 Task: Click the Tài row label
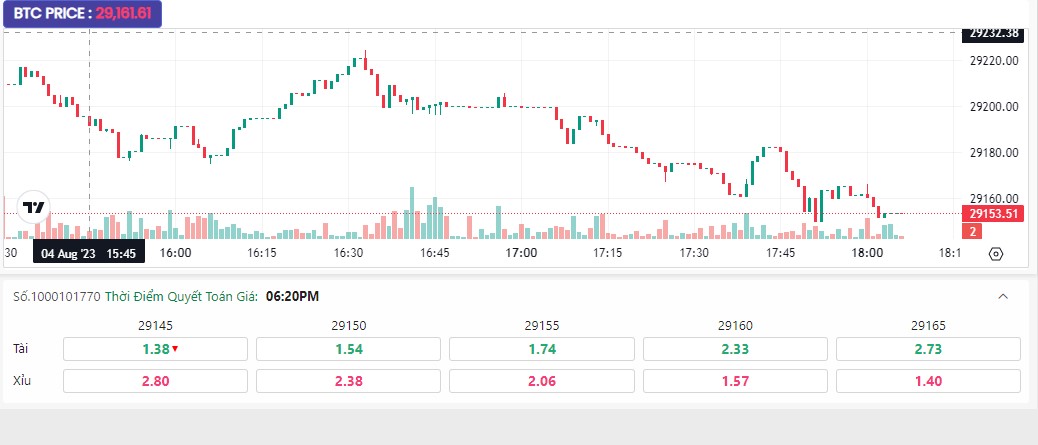click(x=21, y=348)
